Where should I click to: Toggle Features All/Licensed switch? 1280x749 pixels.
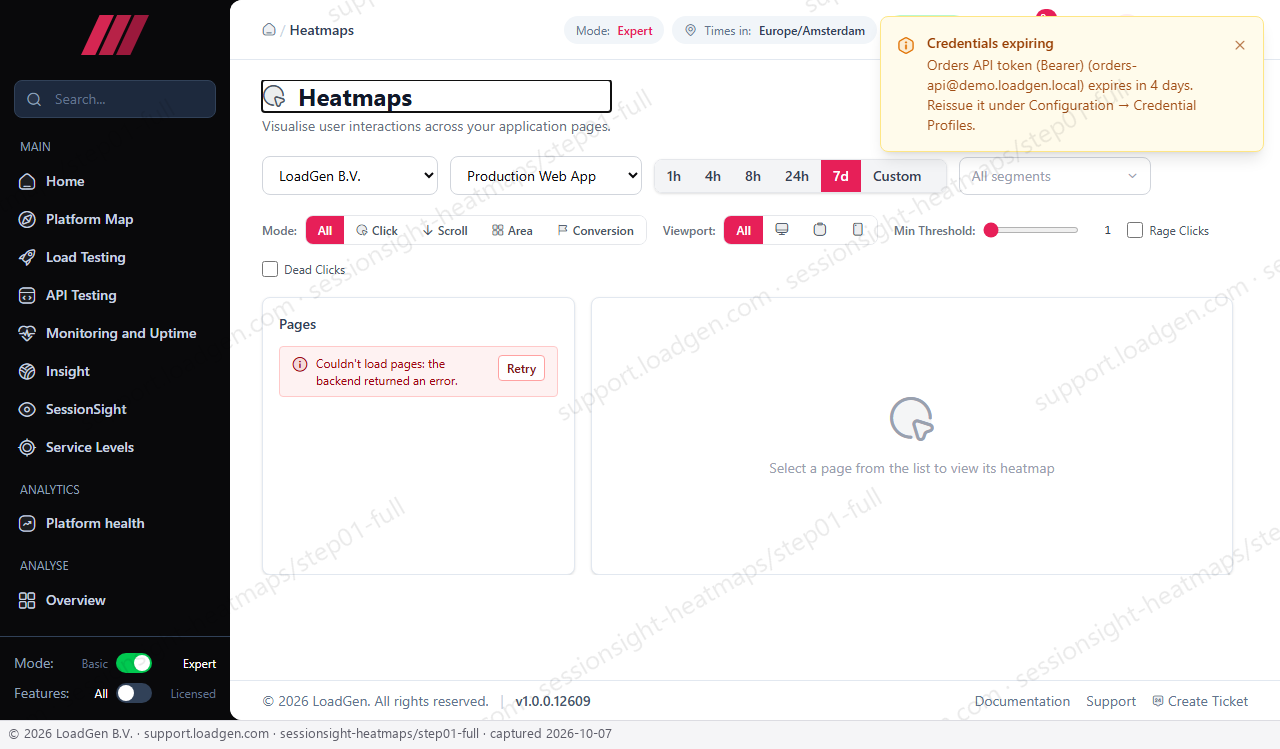pos(134,693)
